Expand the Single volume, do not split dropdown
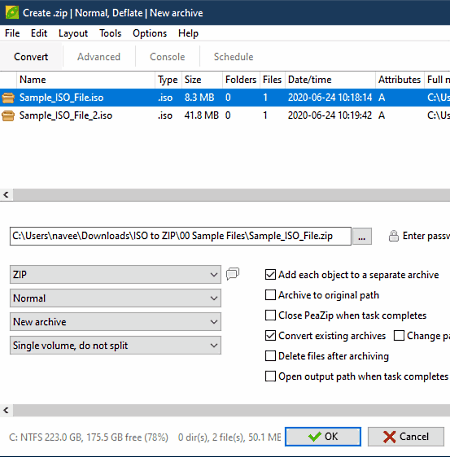This screenshot has height=457, width=450. pyautogui.click(x=115, y=345)
